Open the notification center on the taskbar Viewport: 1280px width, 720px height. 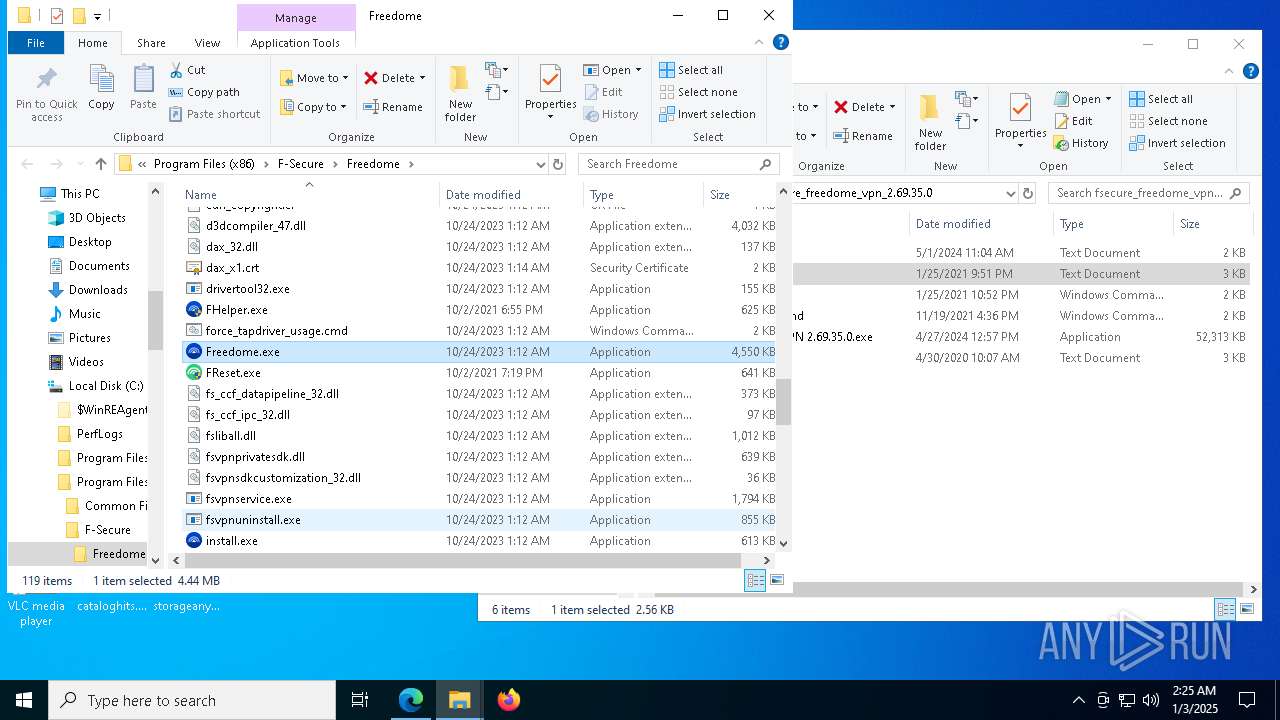coord(1247,700)
